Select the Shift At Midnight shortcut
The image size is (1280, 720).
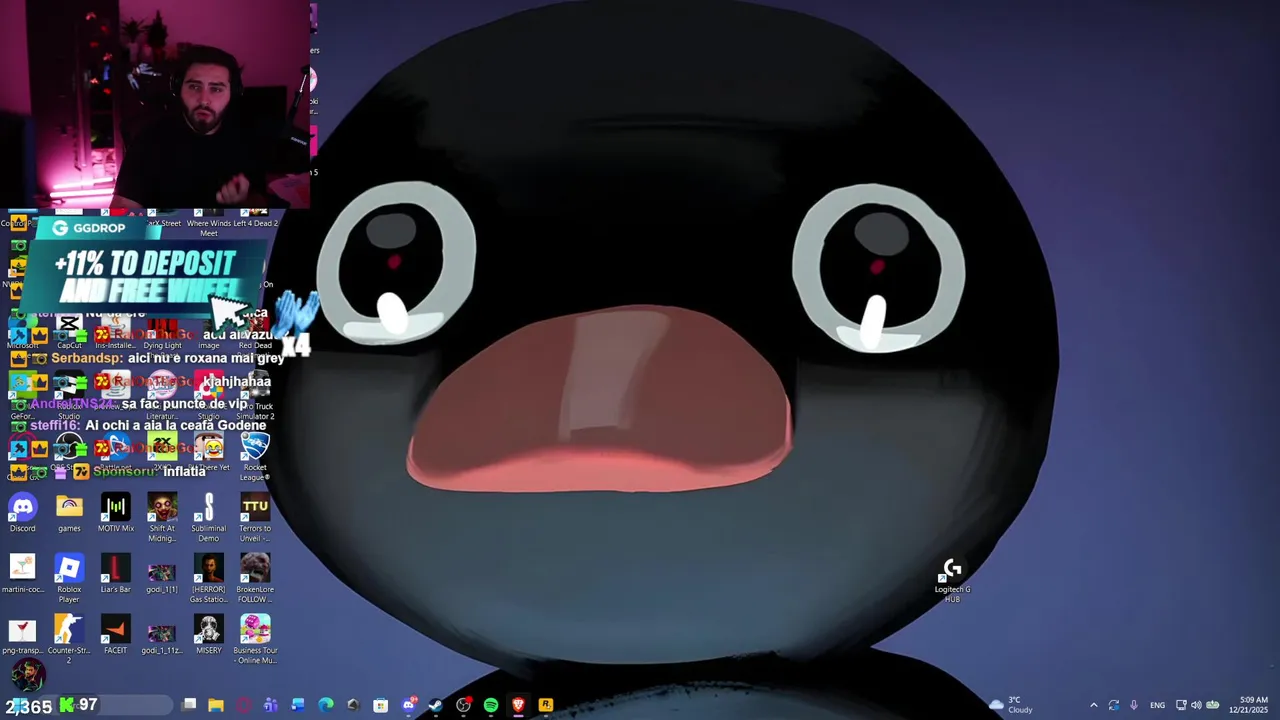pyautogui.click(x=162, y=518)
